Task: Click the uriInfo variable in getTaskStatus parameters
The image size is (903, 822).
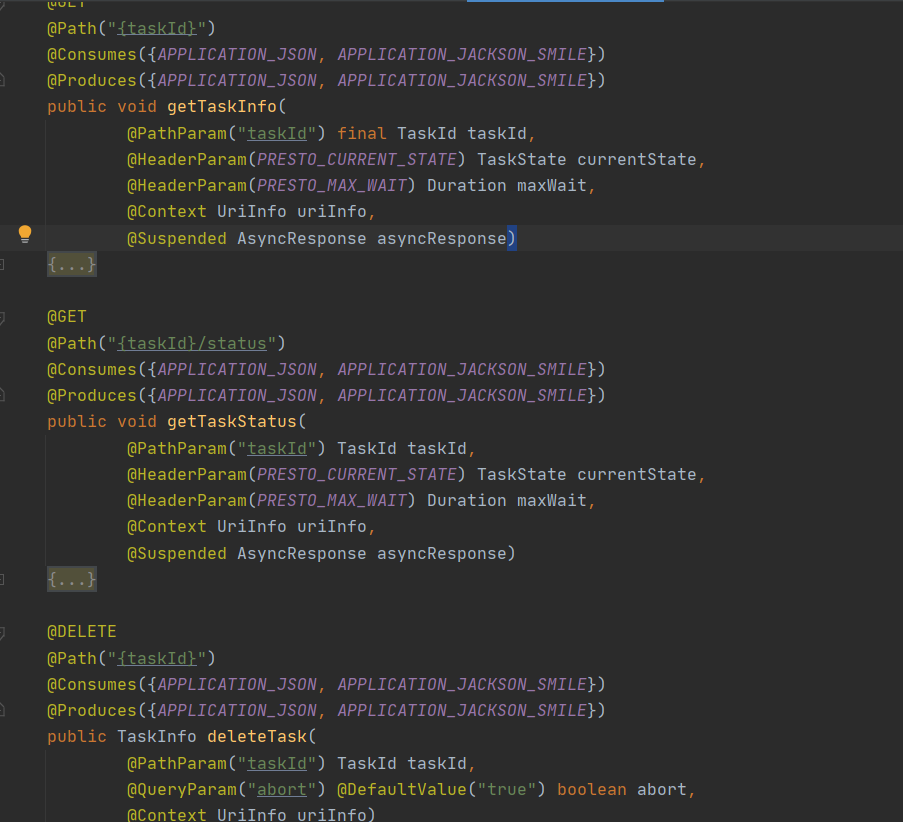Action: 332,527
